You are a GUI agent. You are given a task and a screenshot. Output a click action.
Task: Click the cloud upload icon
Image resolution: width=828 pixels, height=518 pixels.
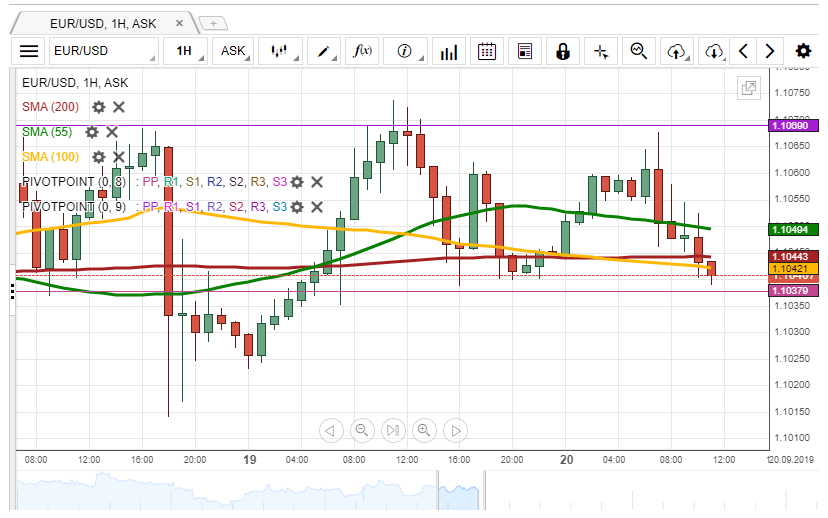(677, 51)
